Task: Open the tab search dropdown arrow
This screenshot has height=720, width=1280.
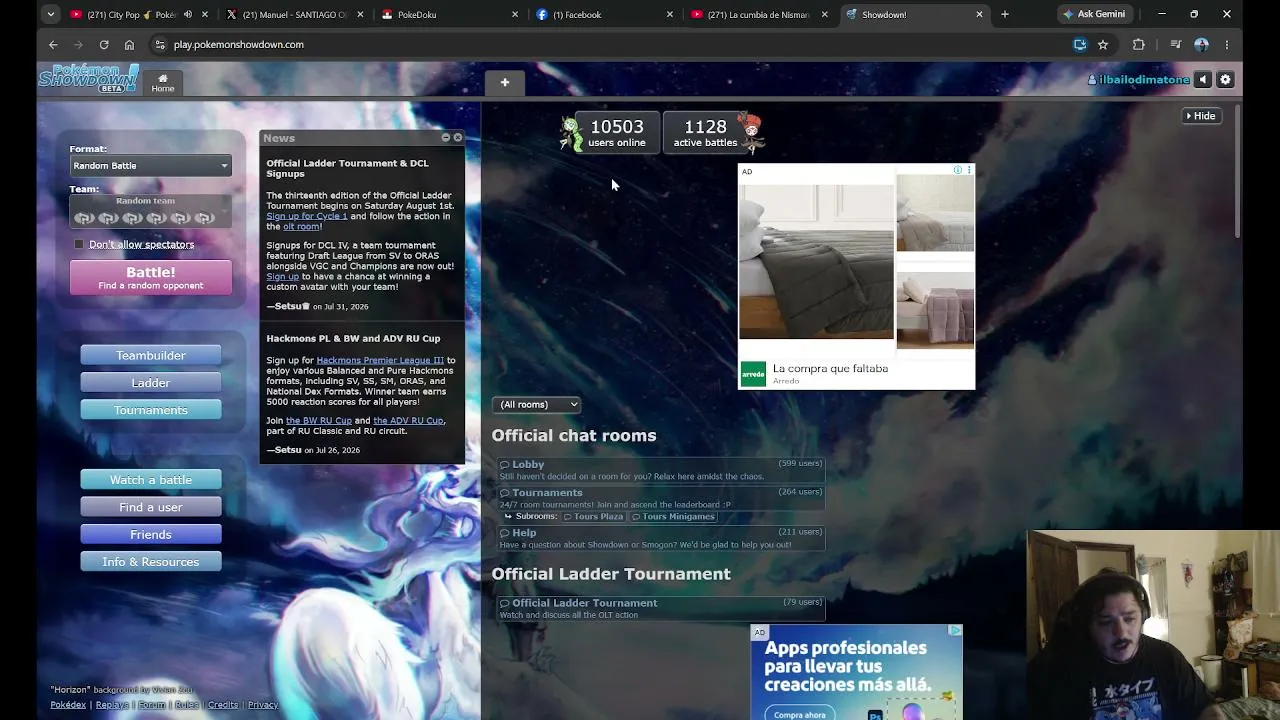Action: click(x=50, y=14)
